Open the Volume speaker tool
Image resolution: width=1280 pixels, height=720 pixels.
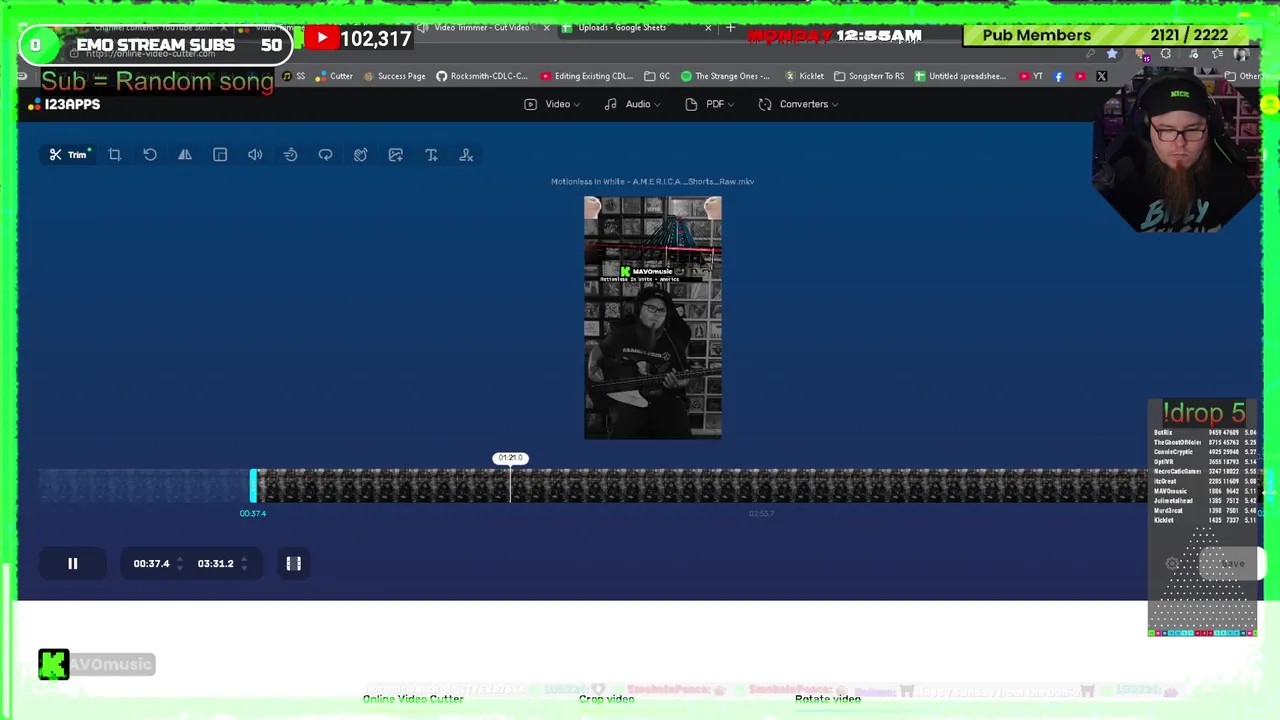(x=255, y=155)
